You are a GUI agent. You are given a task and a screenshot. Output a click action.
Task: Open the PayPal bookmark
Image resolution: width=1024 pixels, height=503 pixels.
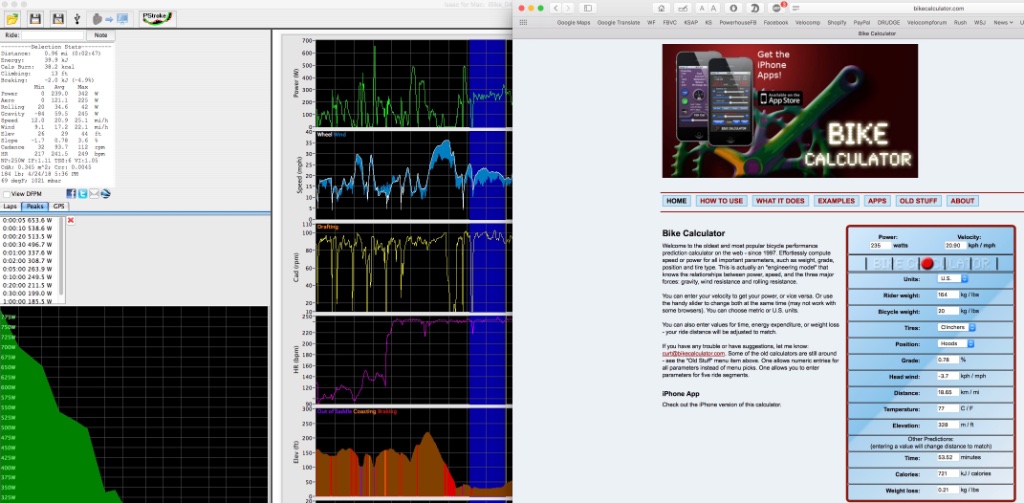pyautogui.click(x=861, y=22)
